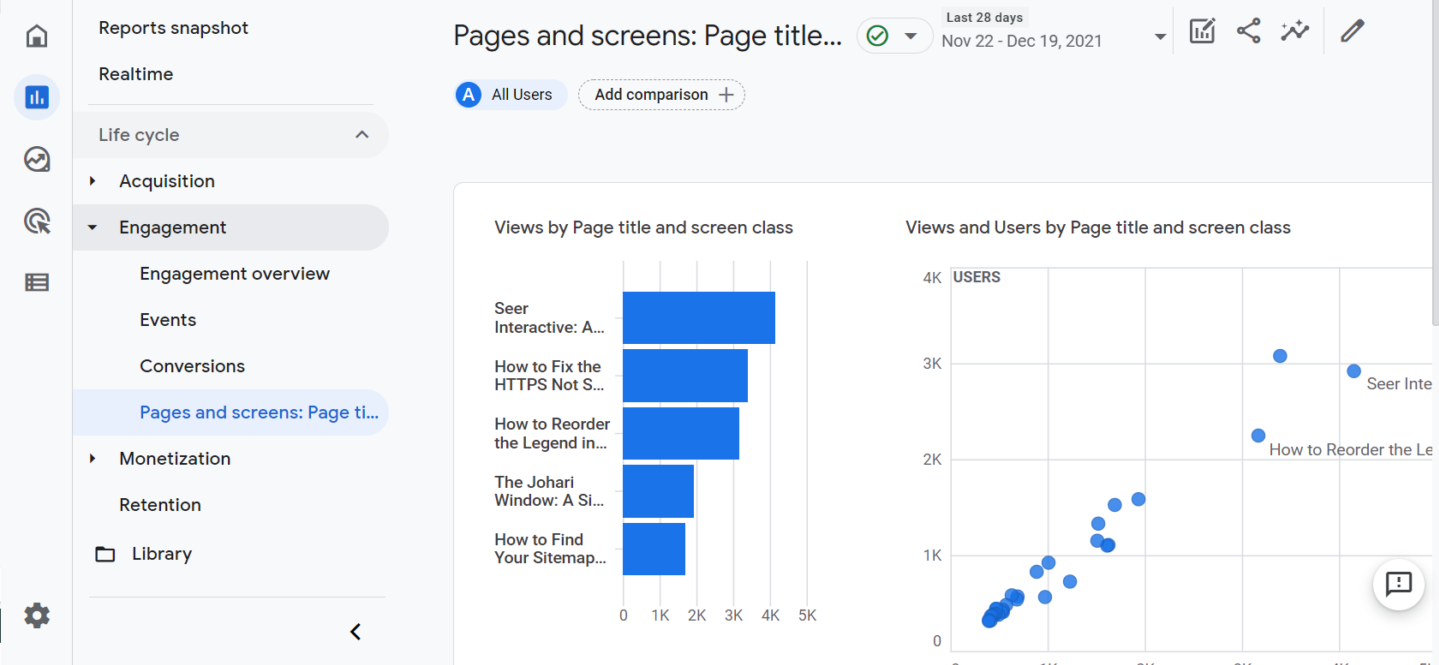Viewport: 1439px width, 665px height.
Task: Open the Configure table icon
Action: click(37, 282)
